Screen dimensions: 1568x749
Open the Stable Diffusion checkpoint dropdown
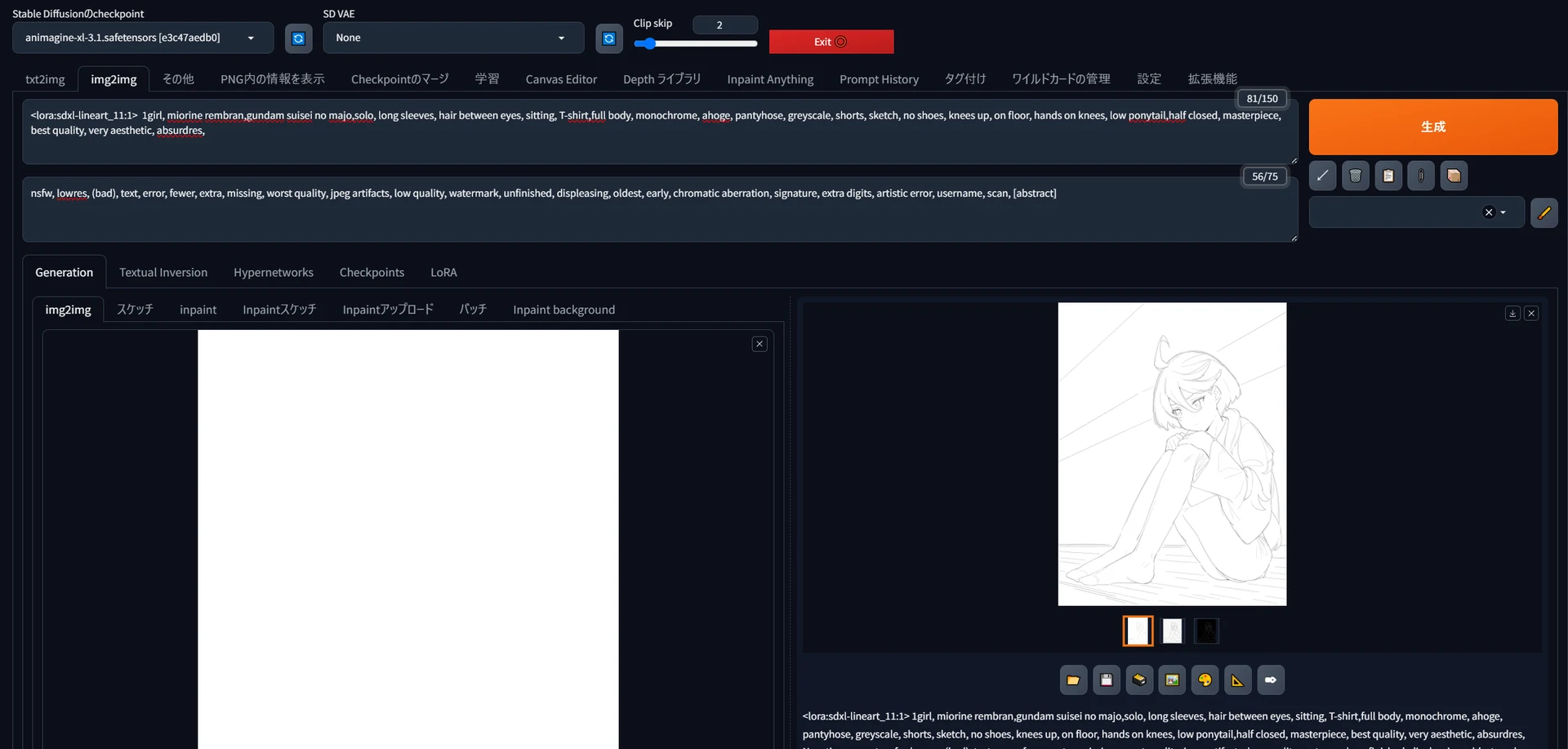[143, 38]
